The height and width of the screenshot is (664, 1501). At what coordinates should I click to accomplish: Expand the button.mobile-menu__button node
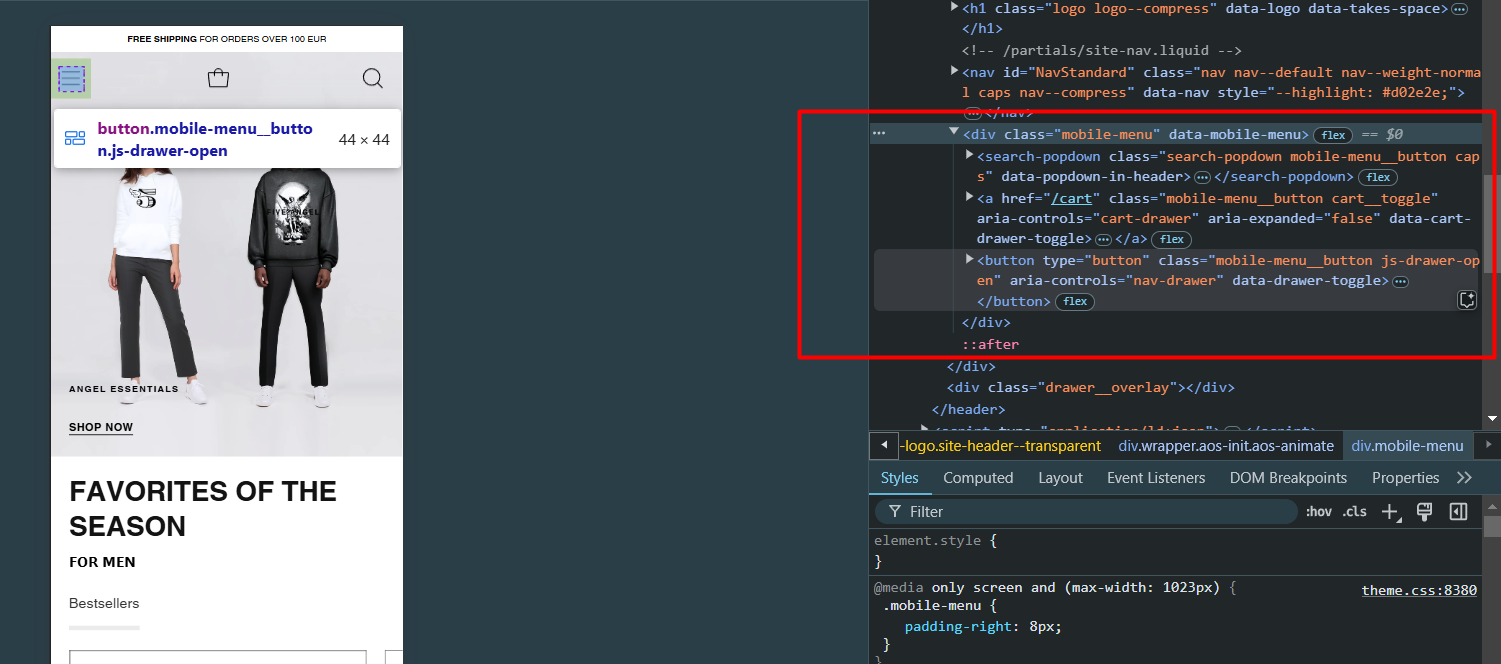969,259
